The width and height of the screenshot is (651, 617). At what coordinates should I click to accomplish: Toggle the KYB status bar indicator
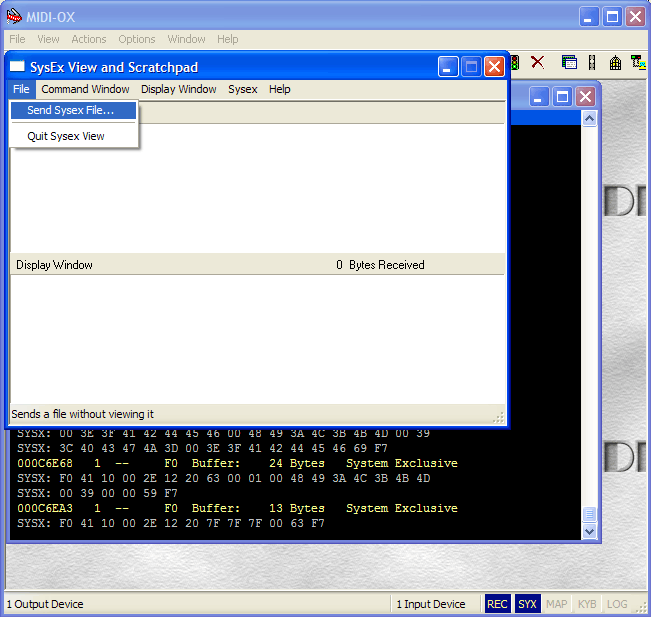tap(587, 604)
